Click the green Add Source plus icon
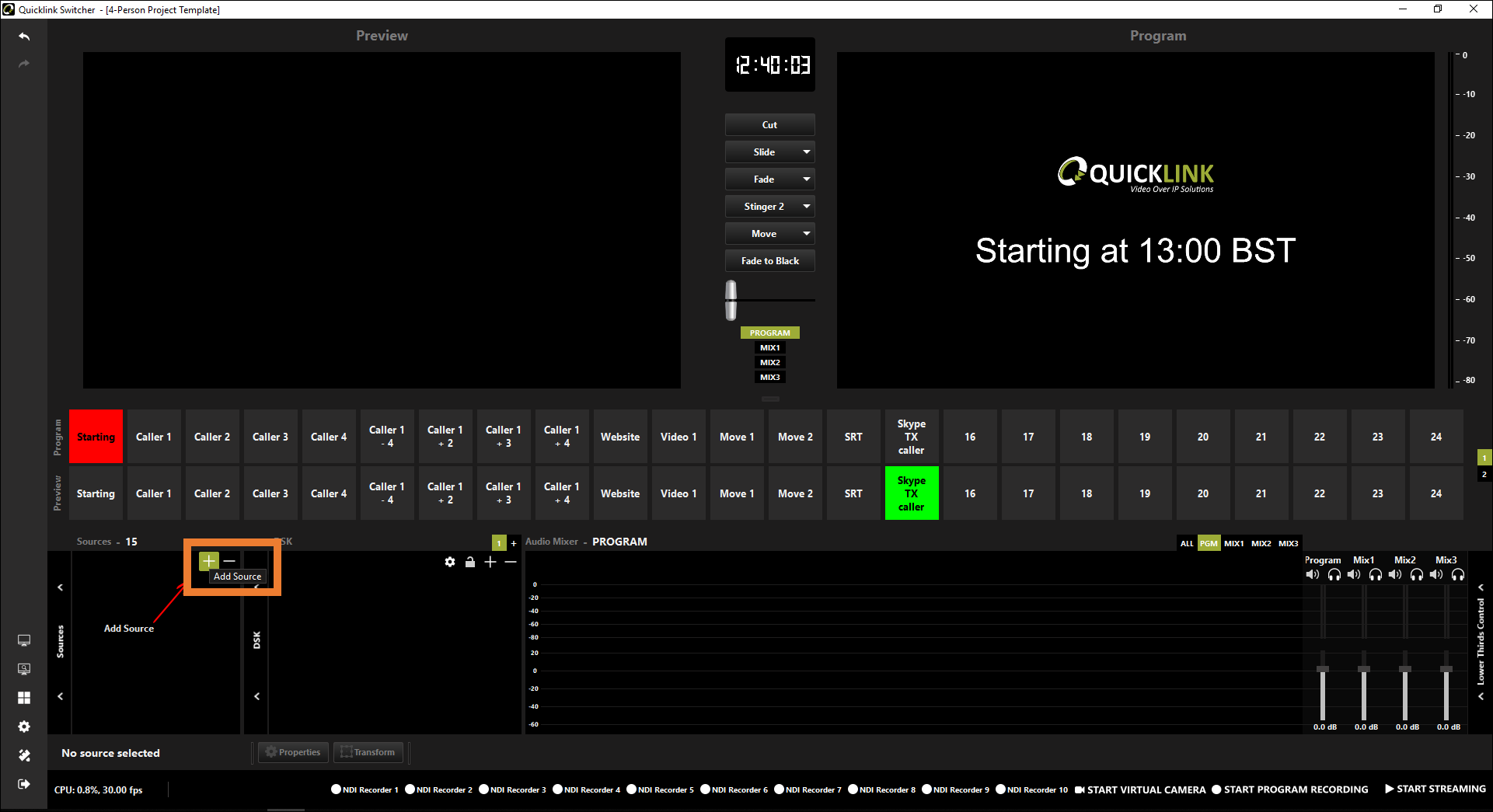This screenshot has height=812, width=1493. pyautogui.click(x=208, y=560)
